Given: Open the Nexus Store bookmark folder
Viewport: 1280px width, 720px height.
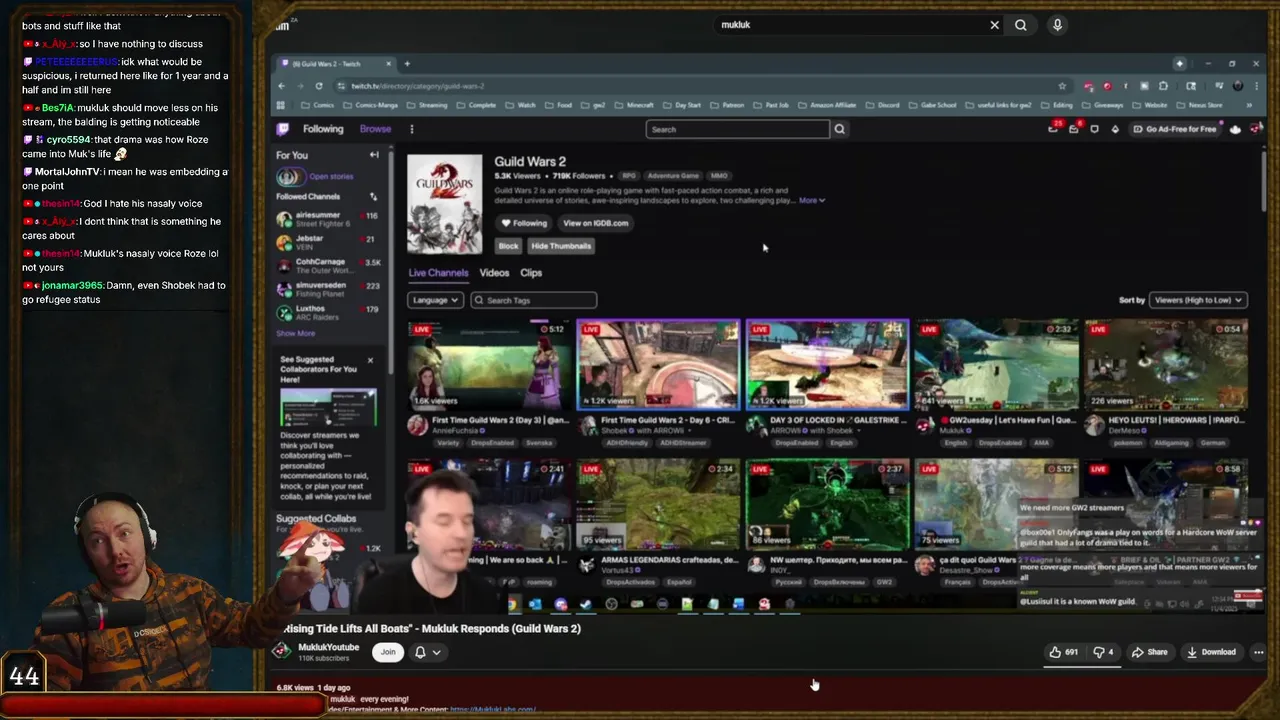Looking at the screenshot, I should 1199,105.
